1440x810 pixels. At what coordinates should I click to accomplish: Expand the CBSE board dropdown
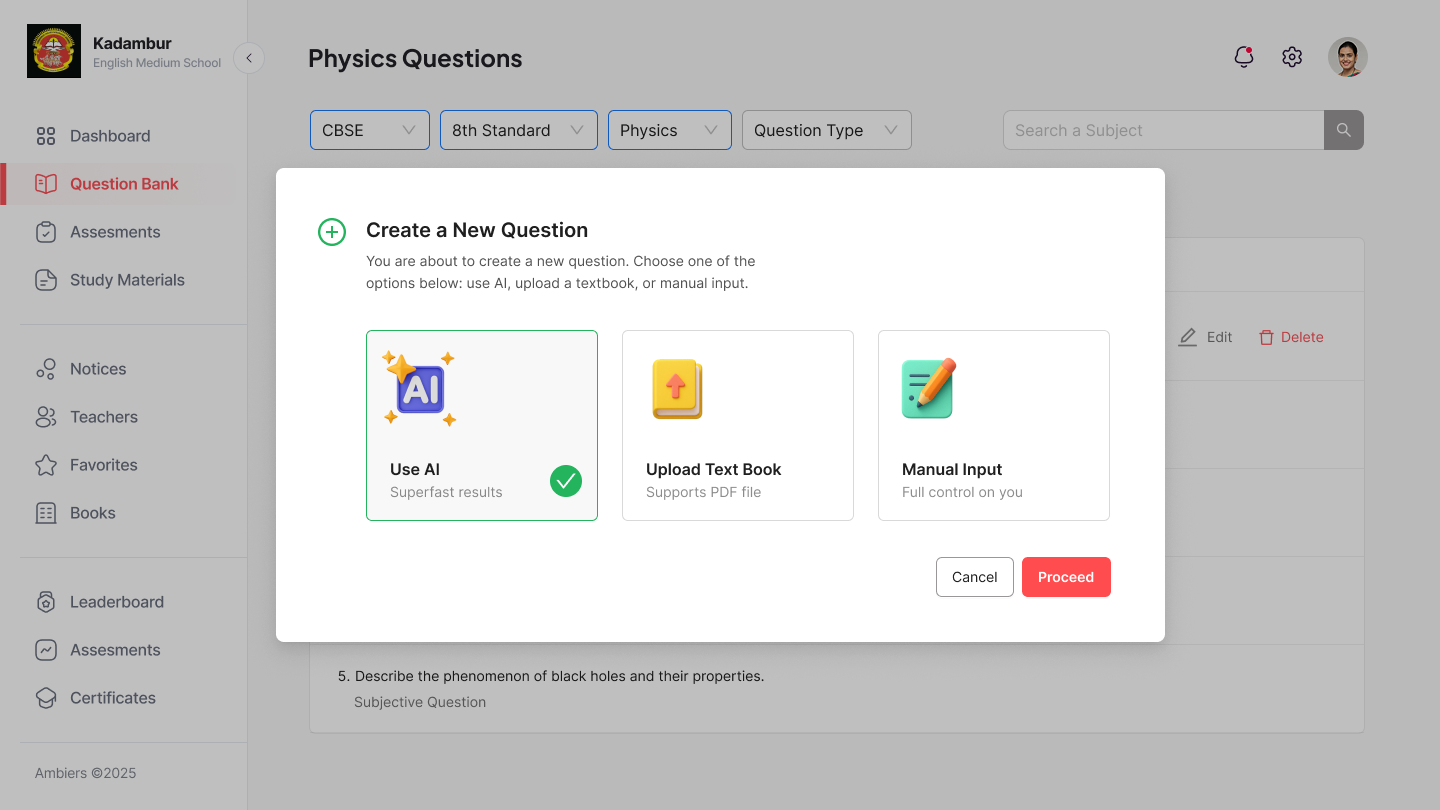370,130
